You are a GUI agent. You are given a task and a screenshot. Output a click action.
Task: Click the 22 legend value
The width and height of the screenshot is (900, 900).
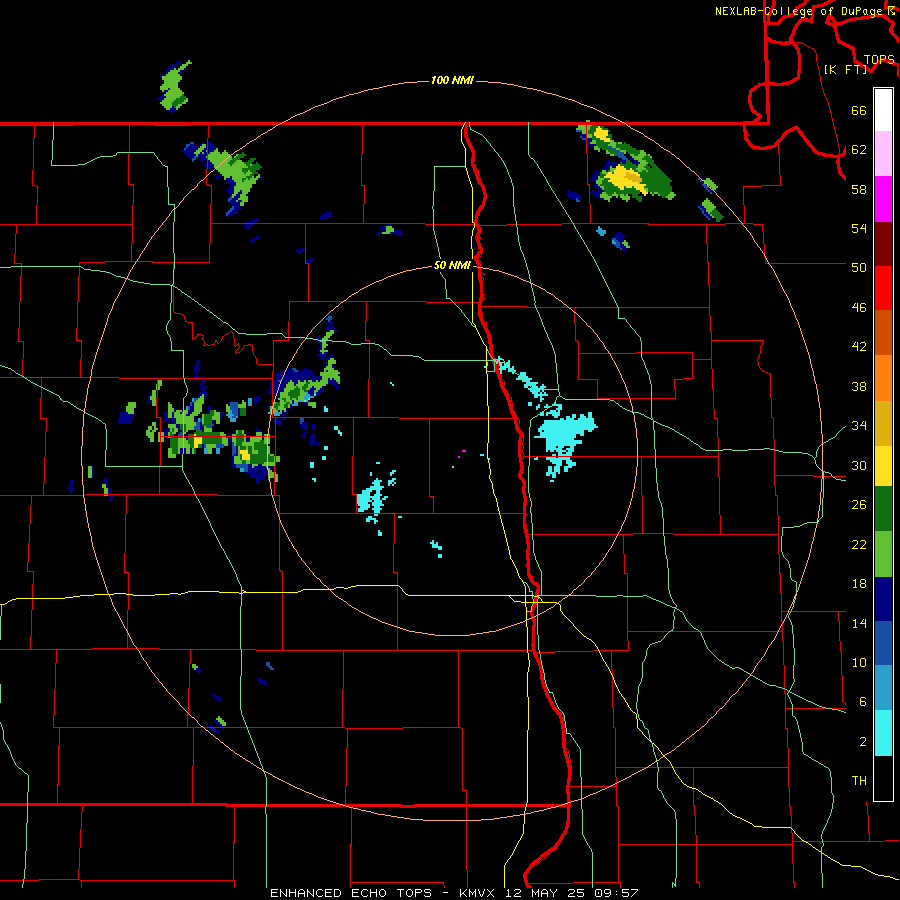[x=859, y=545]
